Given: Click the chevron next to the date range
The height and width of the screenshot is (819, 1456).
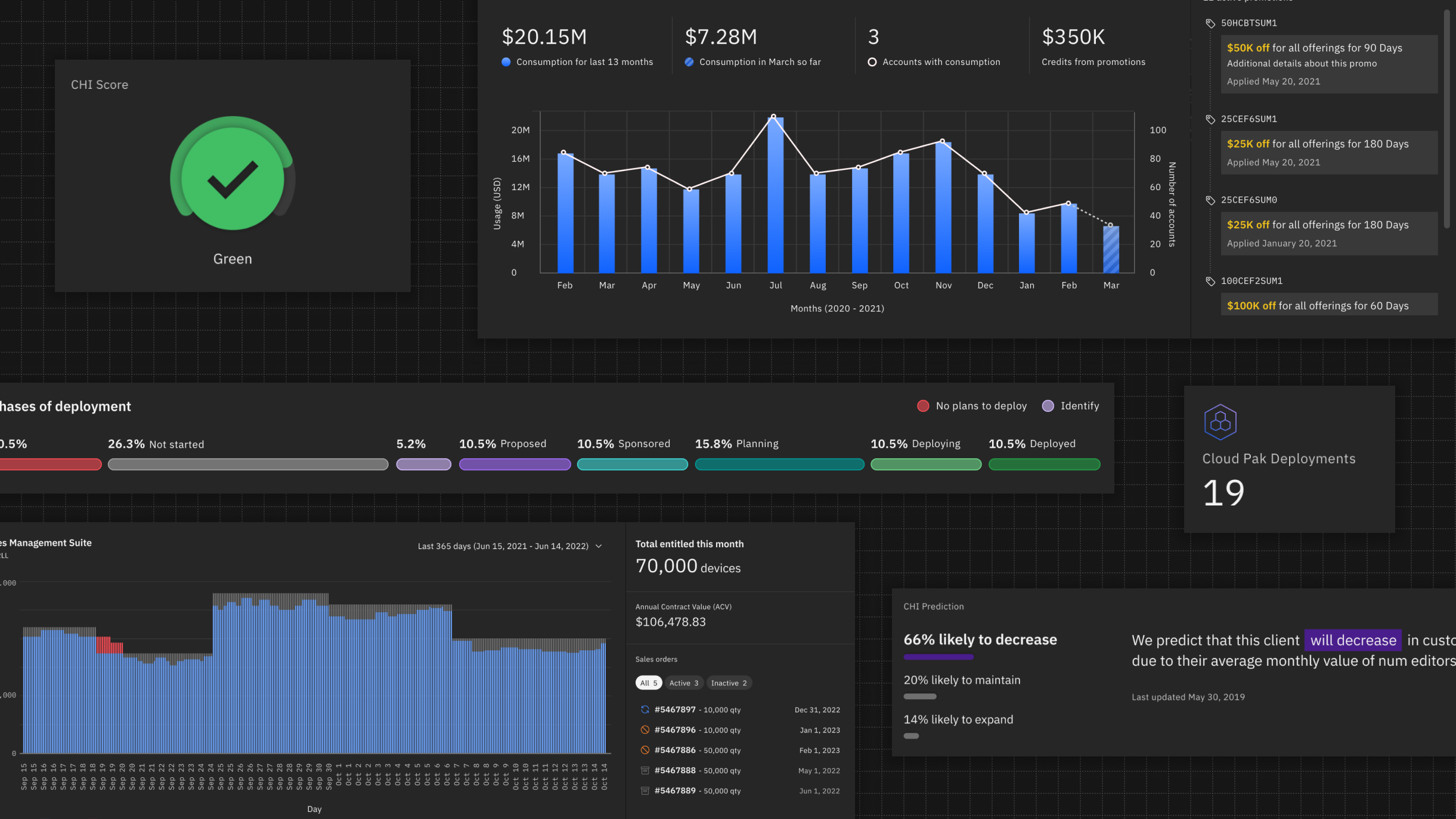Looking at the screenshot, I should pos(599,546).
